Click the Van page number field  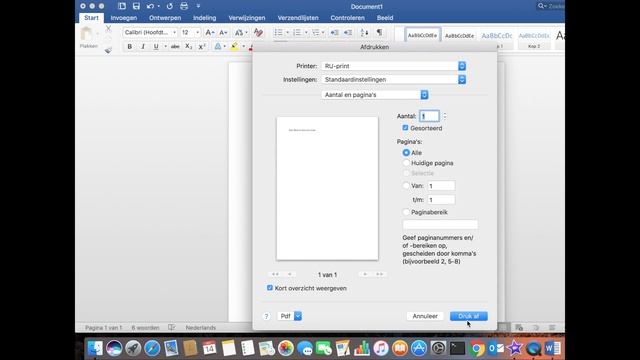(441, 186)
